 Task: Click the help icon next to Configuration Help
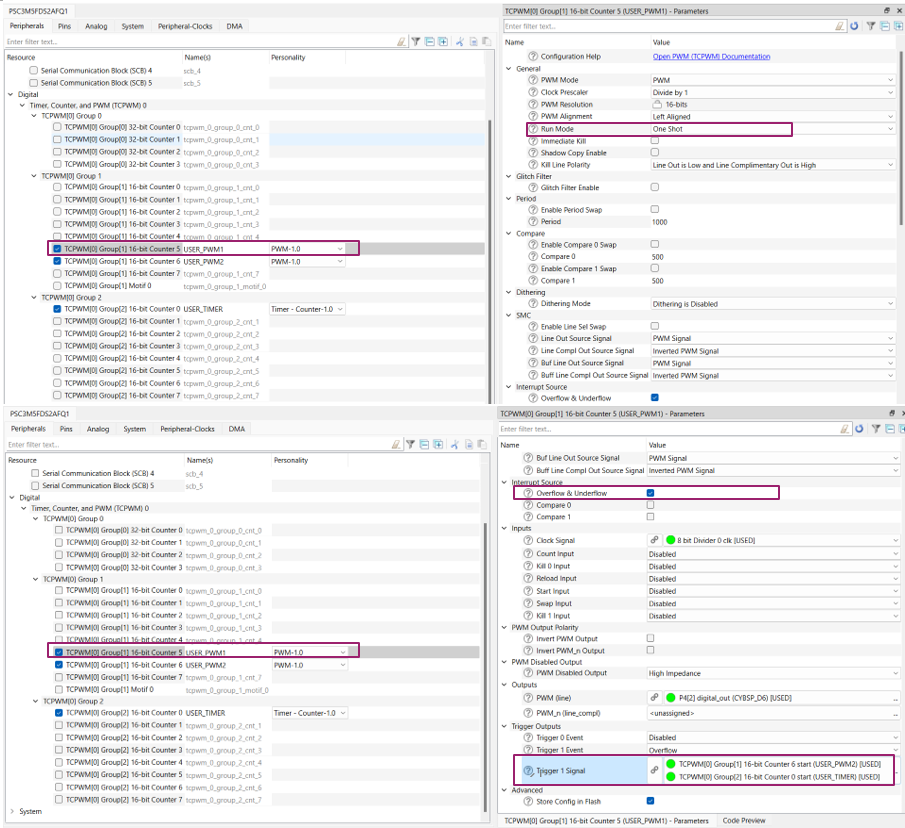coord(533,57)
